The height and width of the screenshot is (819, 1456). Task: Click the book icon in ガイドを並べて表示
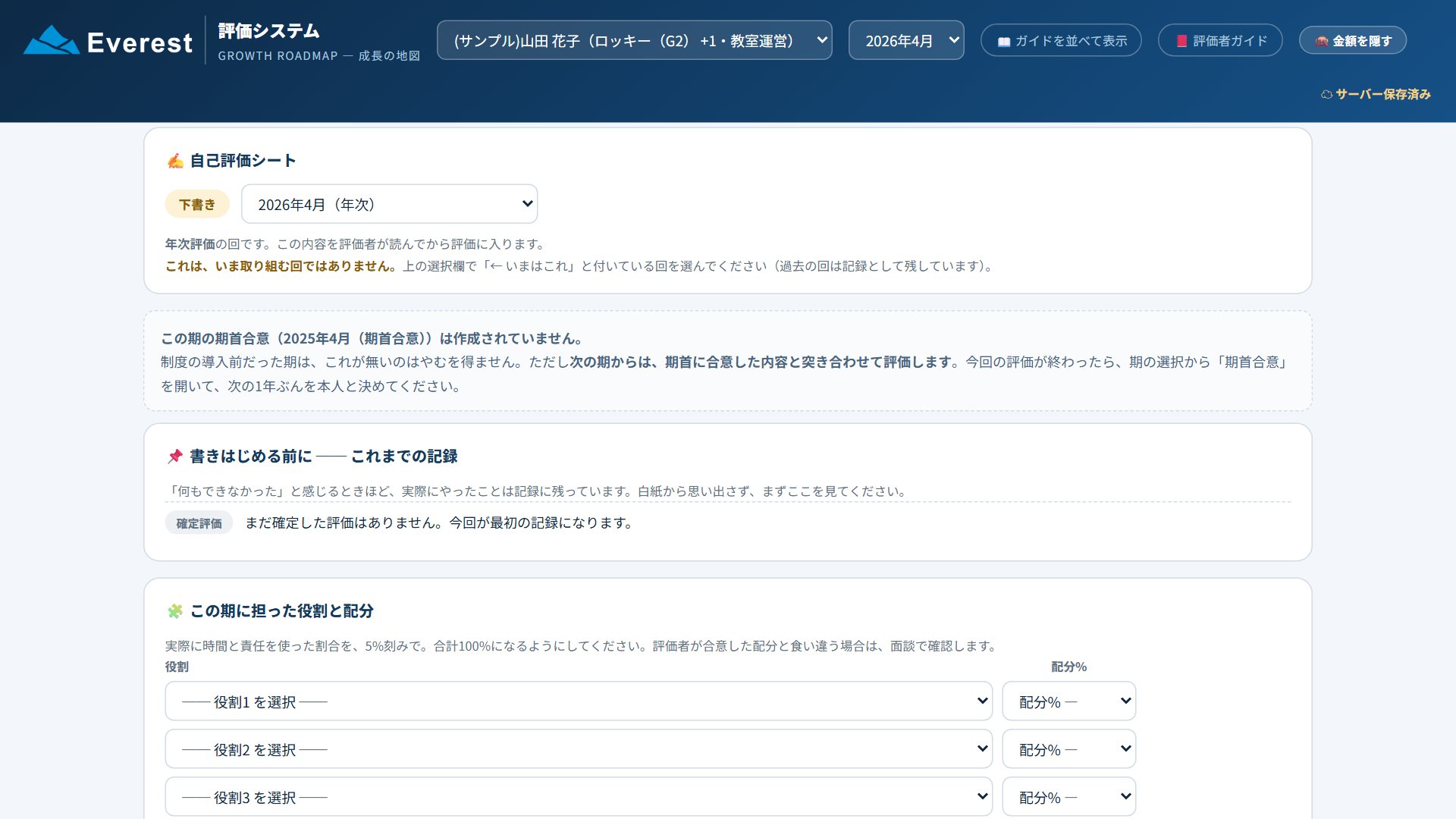point(1004,42)
